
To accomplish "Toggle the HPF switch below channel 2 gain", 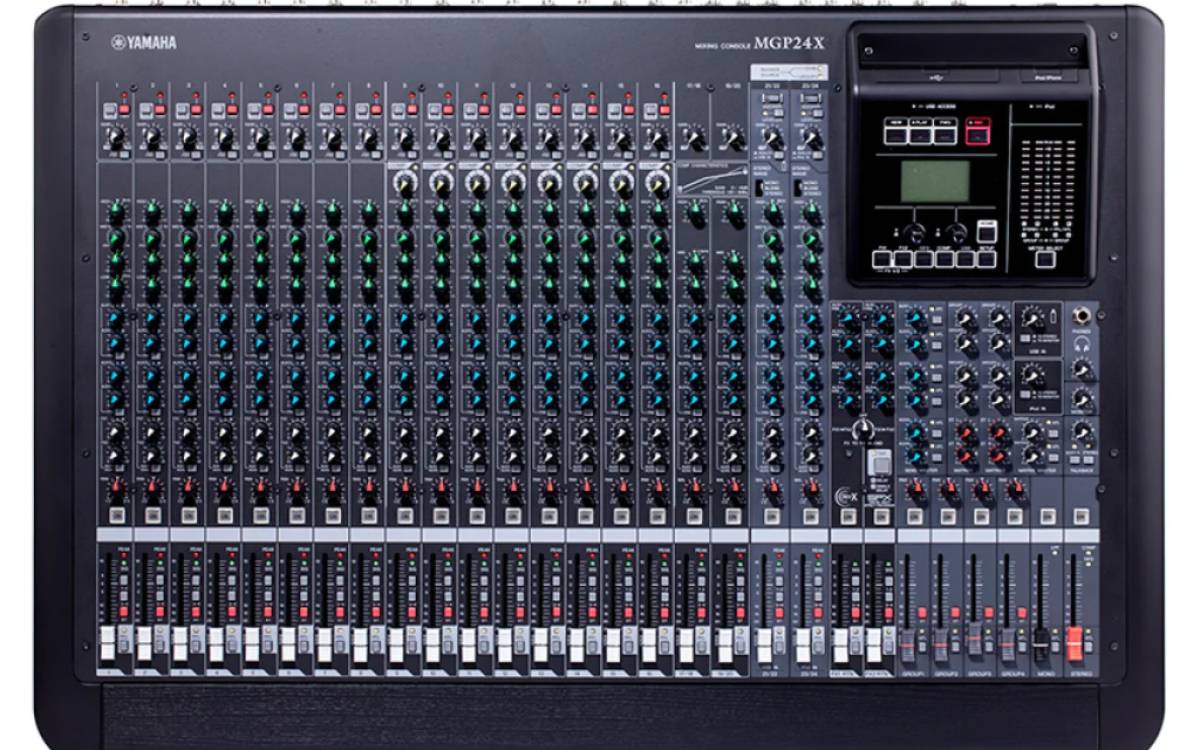I will tap(160, 155).
